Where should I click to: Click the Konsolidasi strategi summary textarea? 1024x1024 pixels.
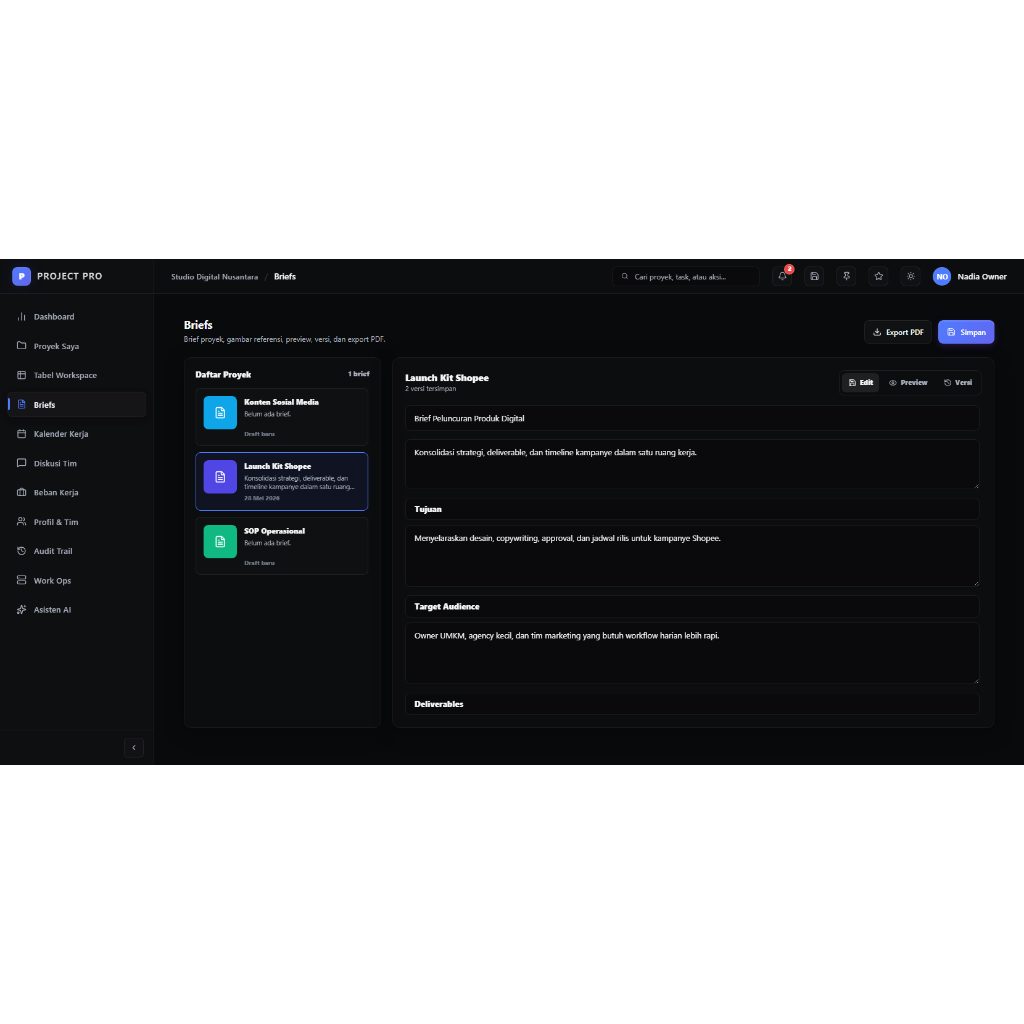tap(692, 464)
